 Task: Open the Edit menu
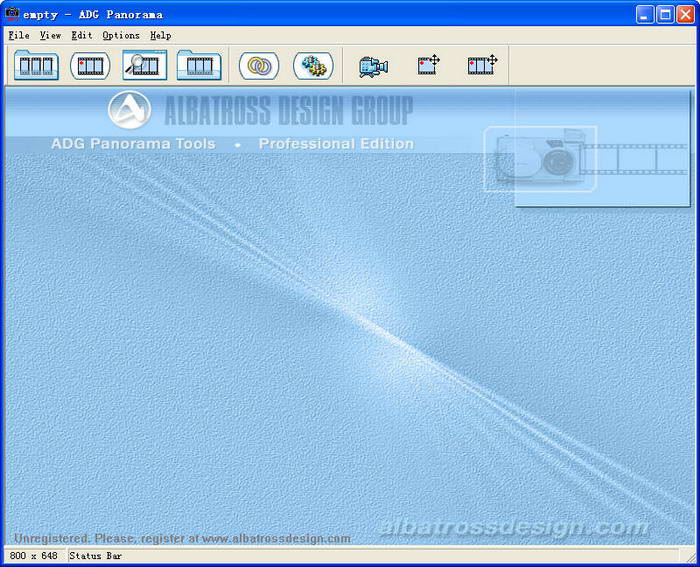pos(82,35)
